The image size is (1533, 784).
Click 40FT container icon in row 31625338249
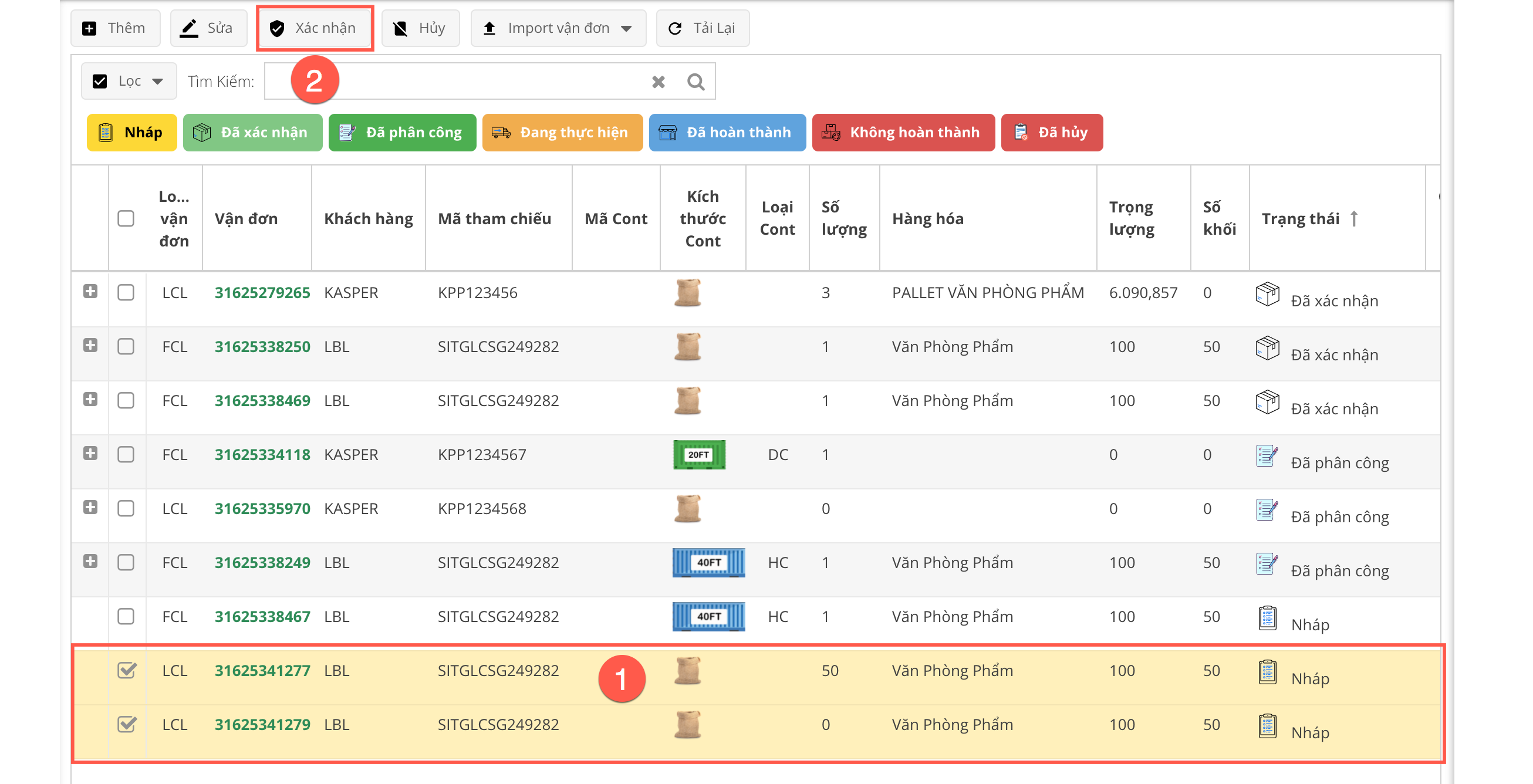tap(708, 562)
